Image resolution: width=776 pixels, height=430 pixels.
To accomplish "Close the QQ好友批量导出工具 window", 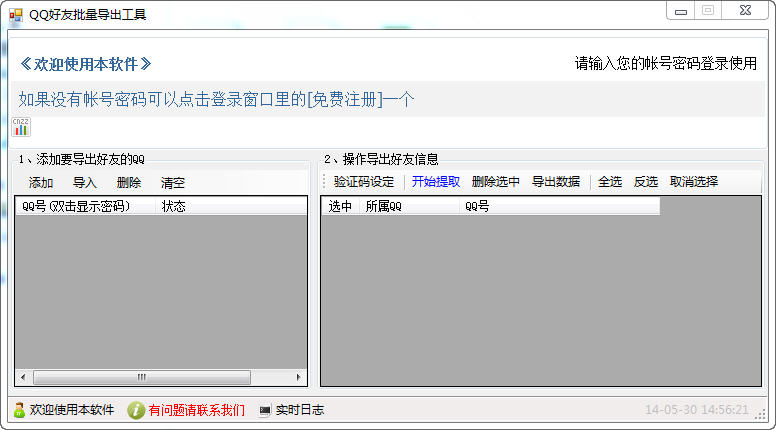I will click(x=745, y=11).
